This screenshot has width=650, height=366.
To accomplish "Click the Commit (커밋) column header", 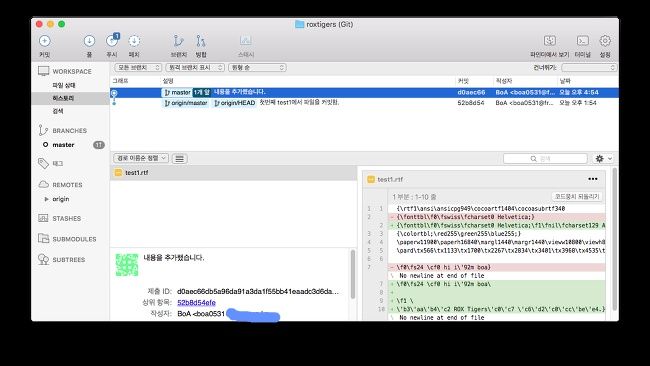I will [463, 81].
